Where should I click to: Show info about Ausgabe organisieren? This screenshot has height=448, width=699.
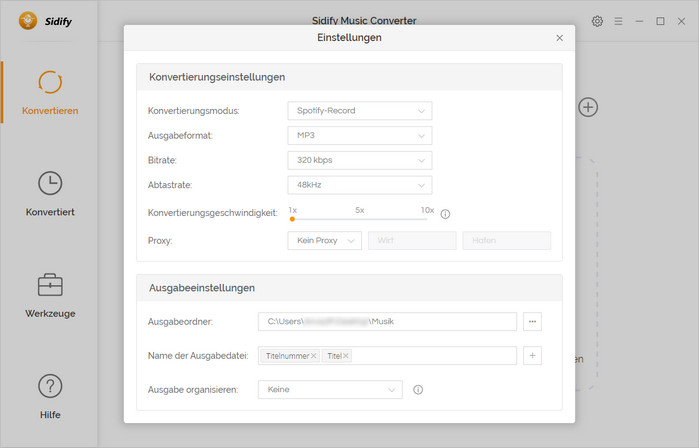point(418,390)
